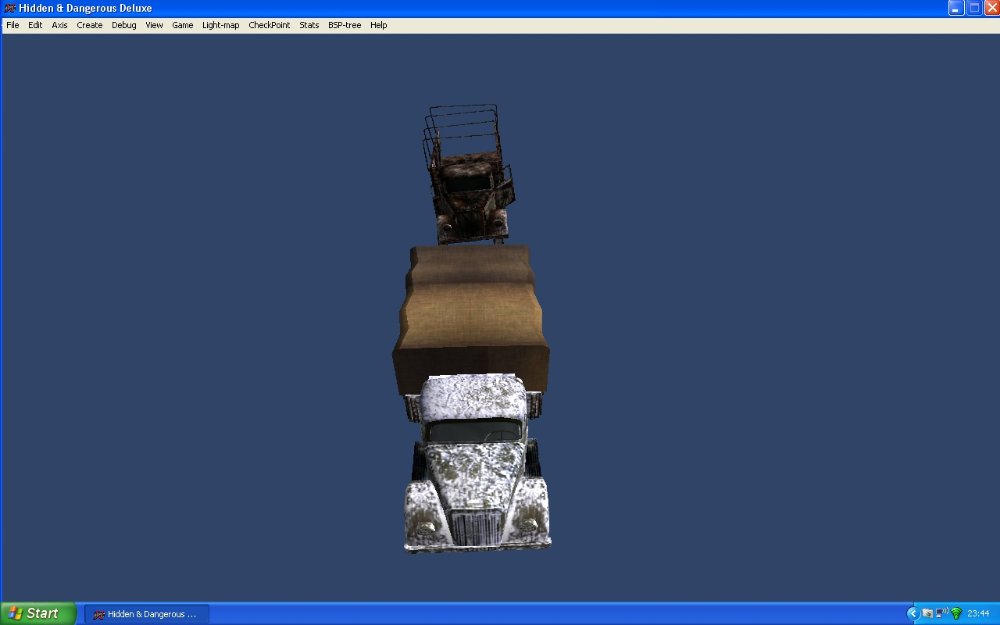Viewport: 1000px width, 625px height.
Task: Open the Stats menu
Action: pyautogui.click(x=309, y=25)
